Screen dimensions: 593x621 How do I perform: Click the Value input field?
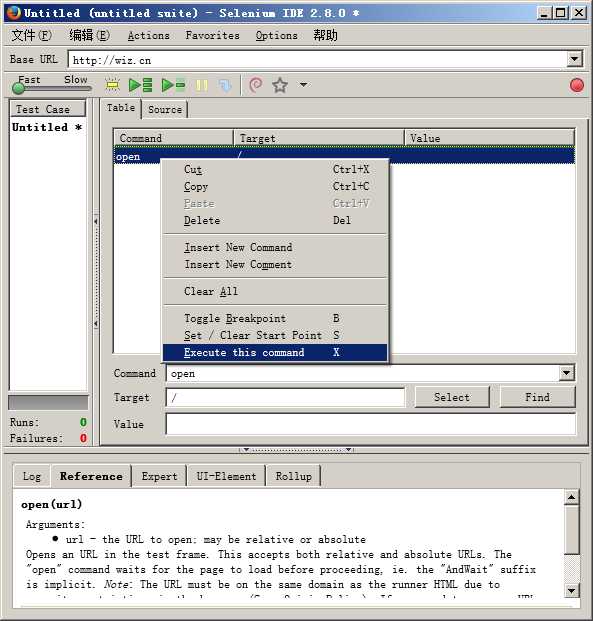click(x=371, y=424)
